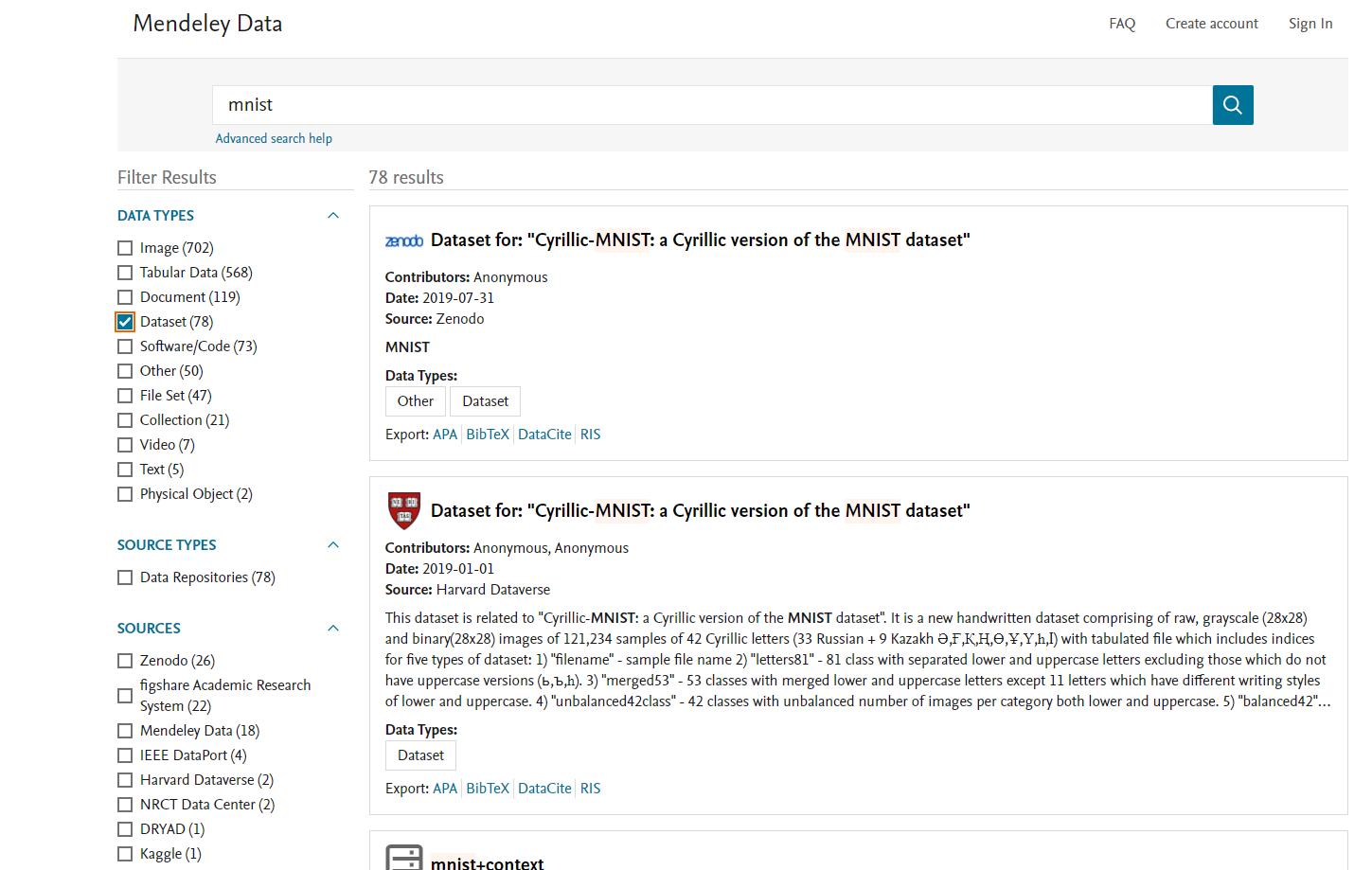
Task: Export Harvard Dataverse result as RIS
Action: (x=591, y=789)
